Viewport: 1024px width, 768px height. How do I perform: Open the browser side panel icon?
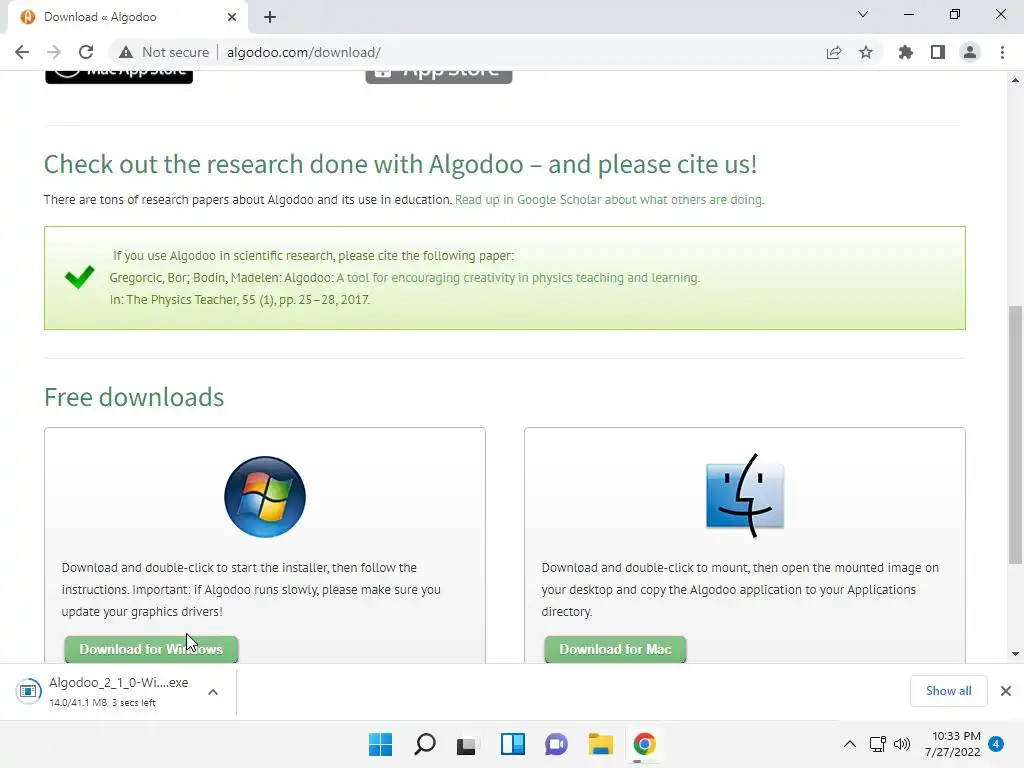click(938, 52)
